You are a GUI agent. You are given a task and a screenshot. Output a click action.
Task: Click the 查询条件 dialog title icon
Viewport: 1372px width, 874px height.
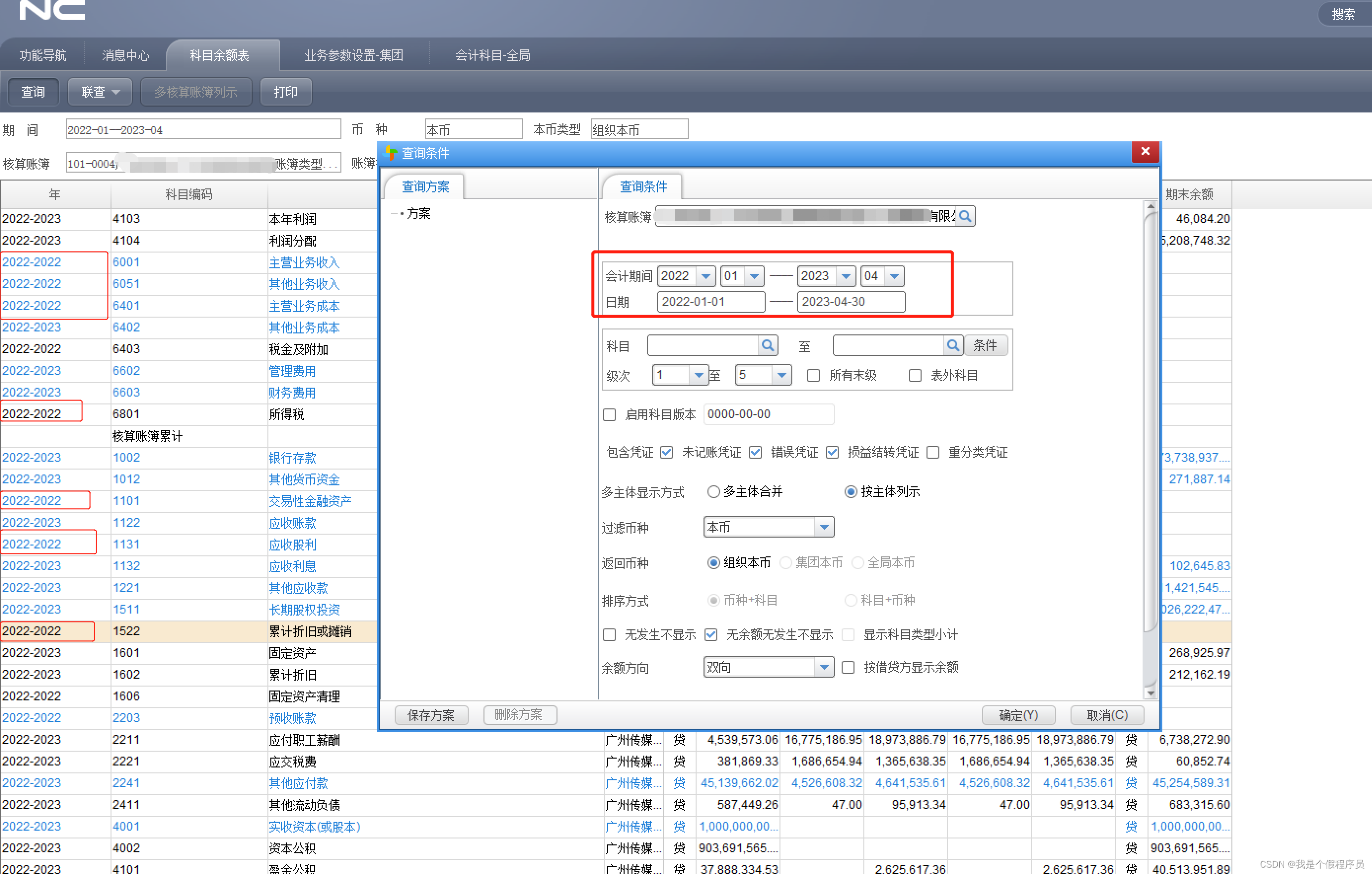[x=391, y=153]
